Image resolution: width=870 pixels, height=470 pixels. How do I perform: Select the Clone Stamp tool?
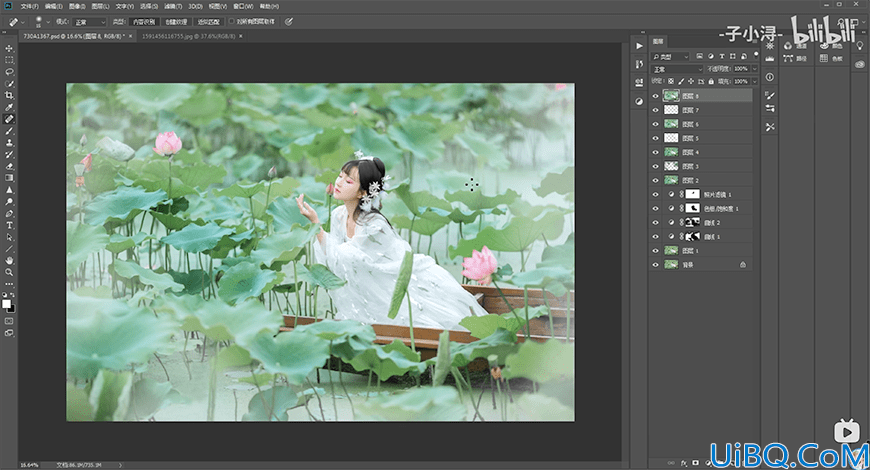click(x=9, y=143)
